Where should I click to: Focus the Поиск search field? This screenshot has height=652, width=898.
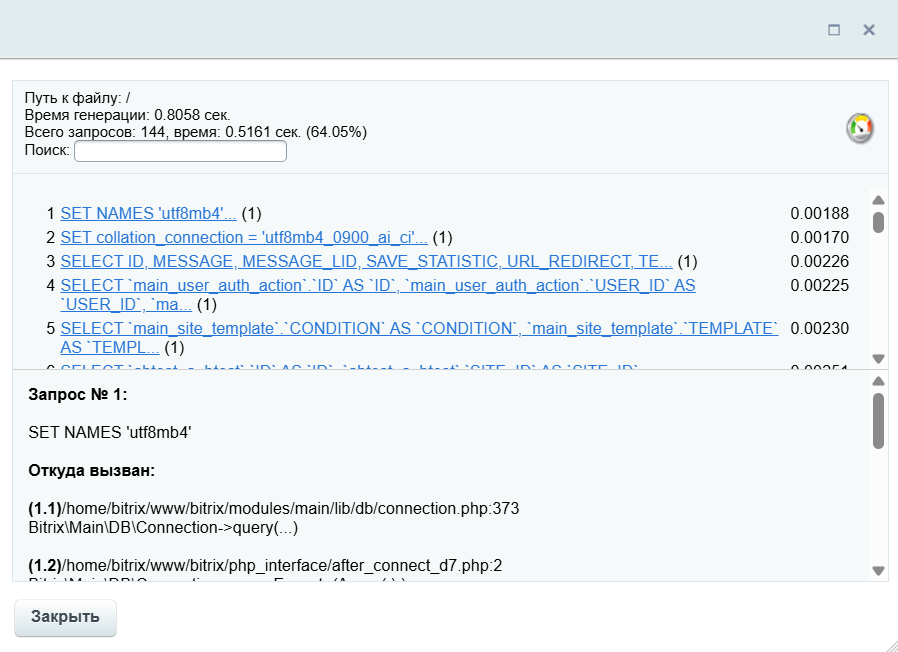click(180, 151)
